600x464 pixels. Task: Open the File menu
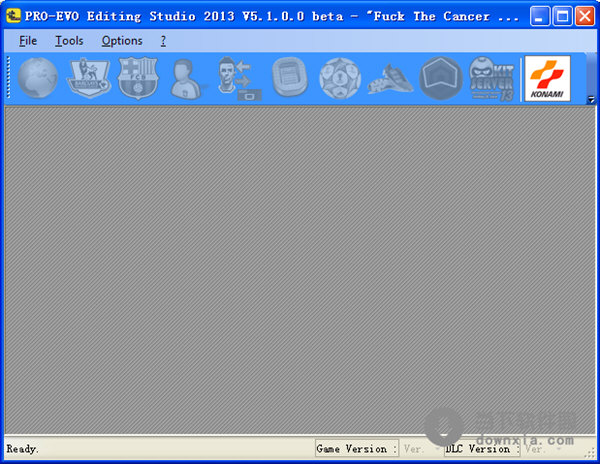click(28, 41)
